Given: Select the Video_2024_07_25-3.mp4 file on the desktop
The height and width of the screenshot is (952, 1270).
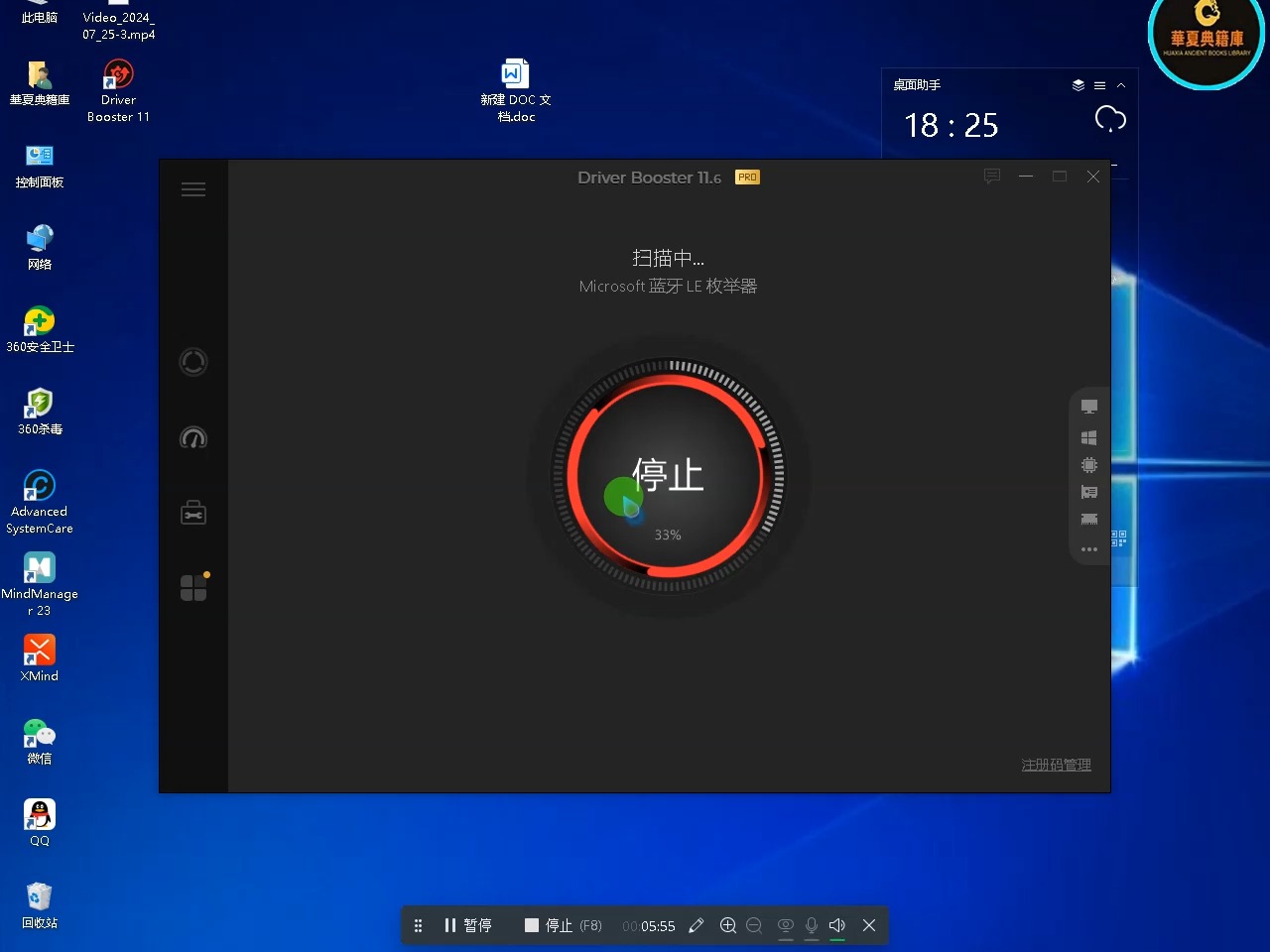Looking at the screenshot, I should point(119,21).
